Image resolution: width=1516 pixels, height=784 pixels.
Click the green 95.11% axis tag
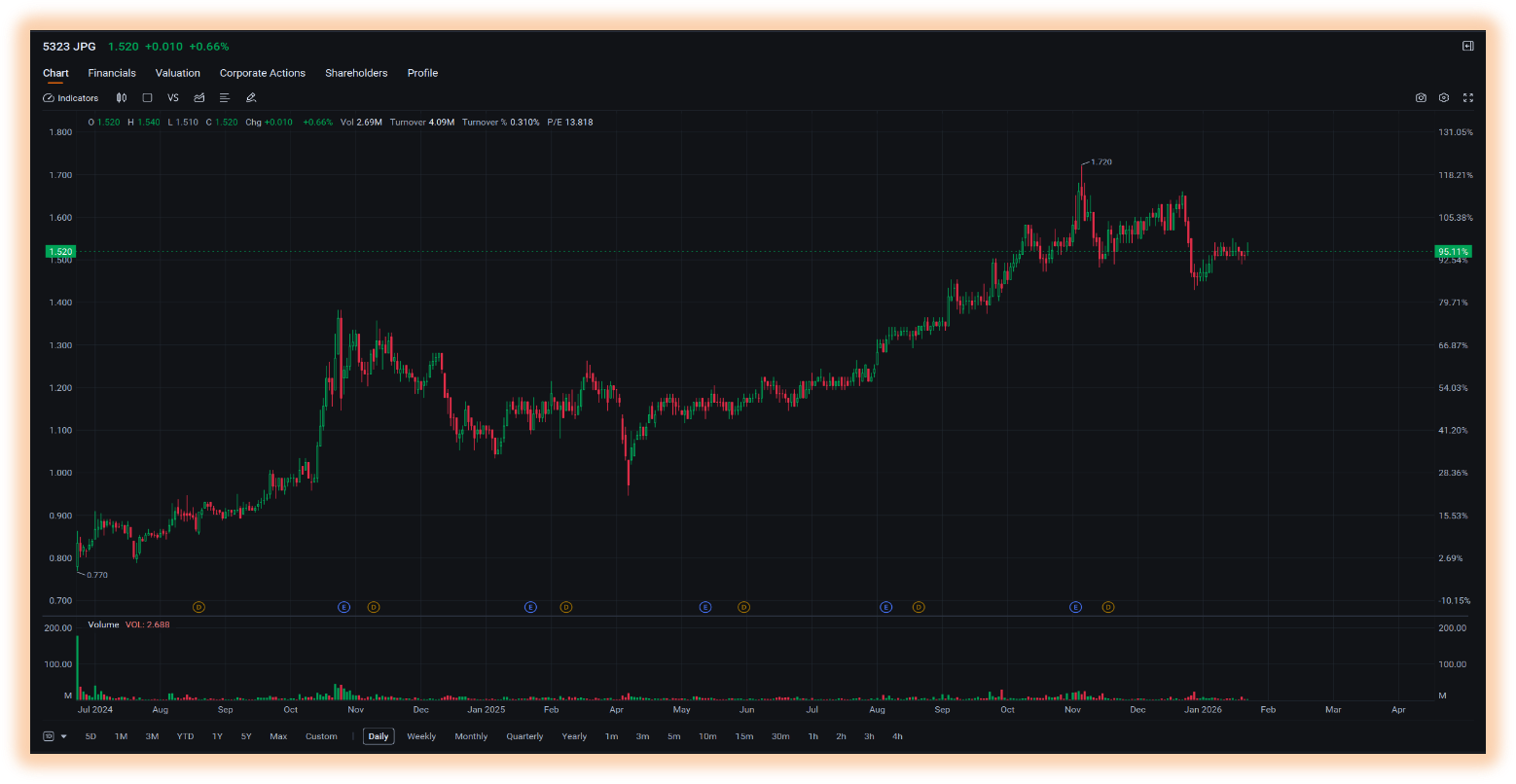pos(1453,252)
